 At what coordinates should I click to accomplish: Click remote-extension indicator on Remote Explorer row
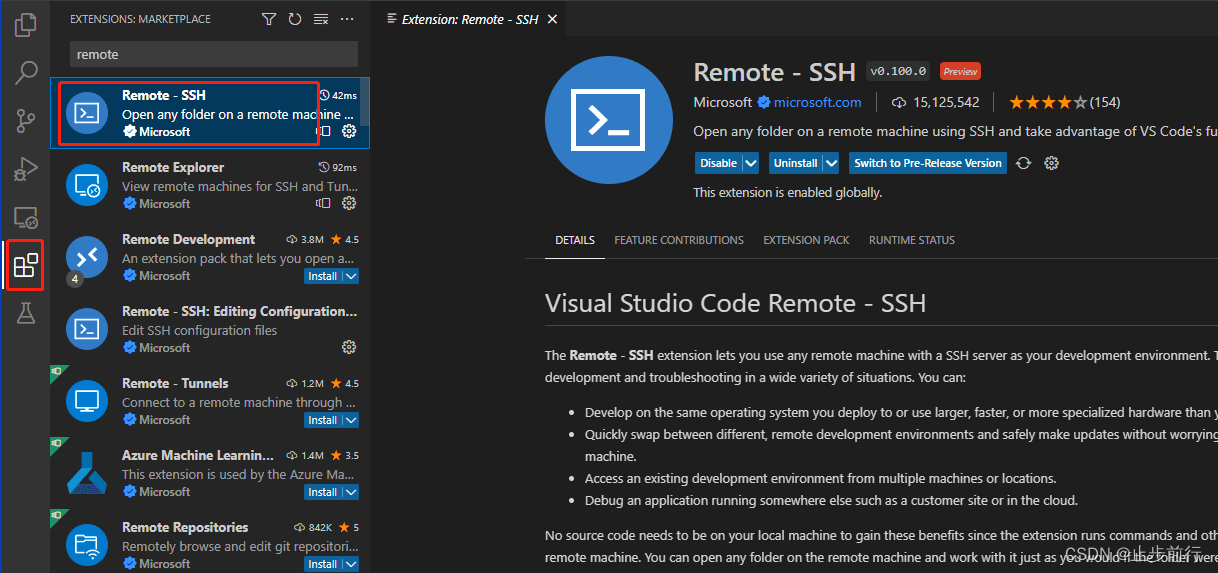(323, 203)
